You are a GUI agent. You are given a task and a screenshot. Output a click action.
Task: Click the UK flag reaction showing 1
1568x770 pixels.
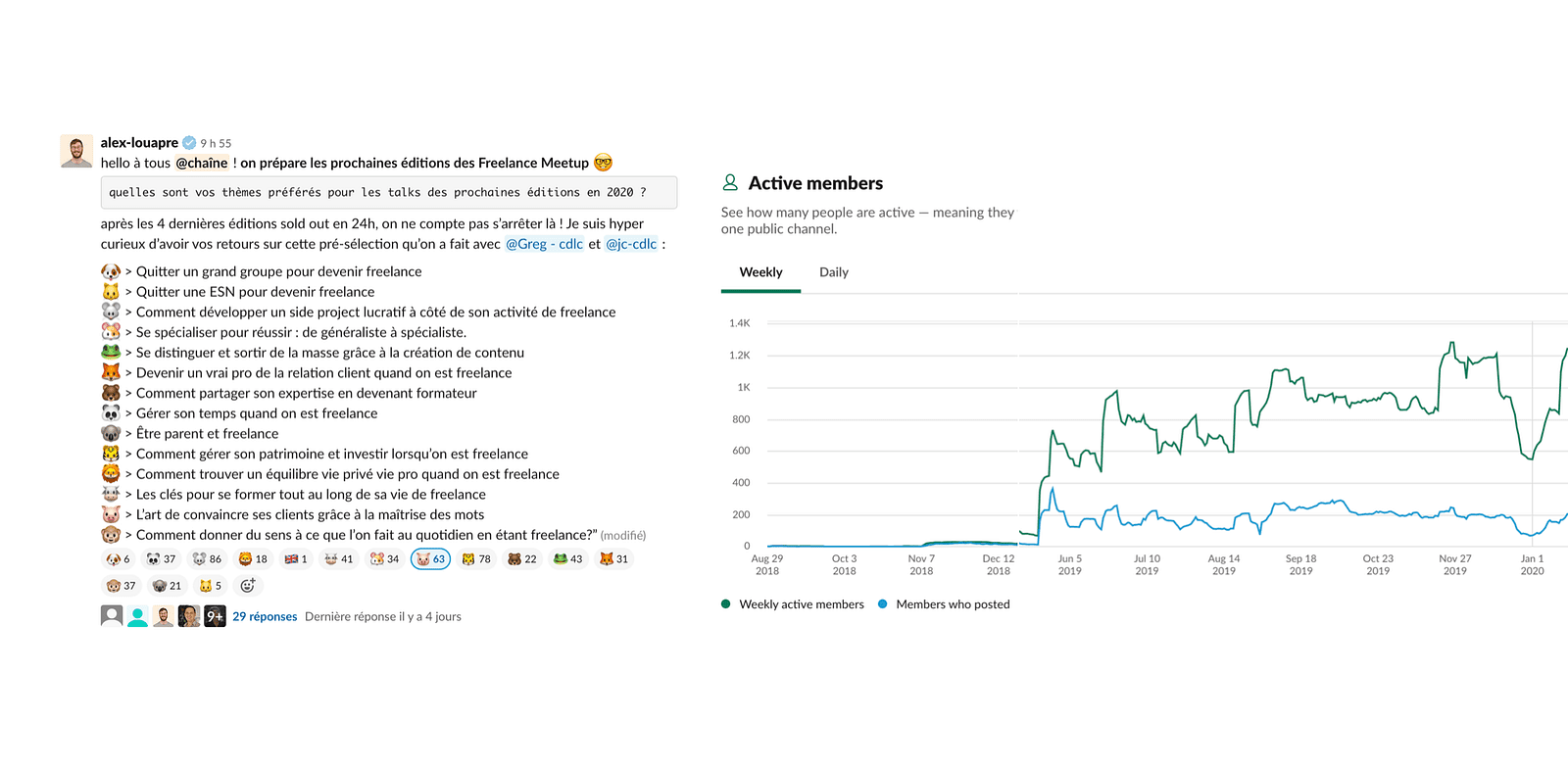295,559
